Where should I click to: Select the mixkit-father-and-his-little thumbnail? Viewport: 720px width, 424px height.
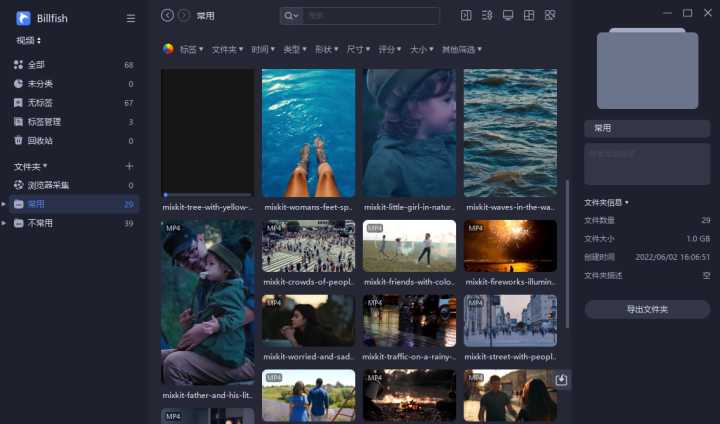click(208, 302)
